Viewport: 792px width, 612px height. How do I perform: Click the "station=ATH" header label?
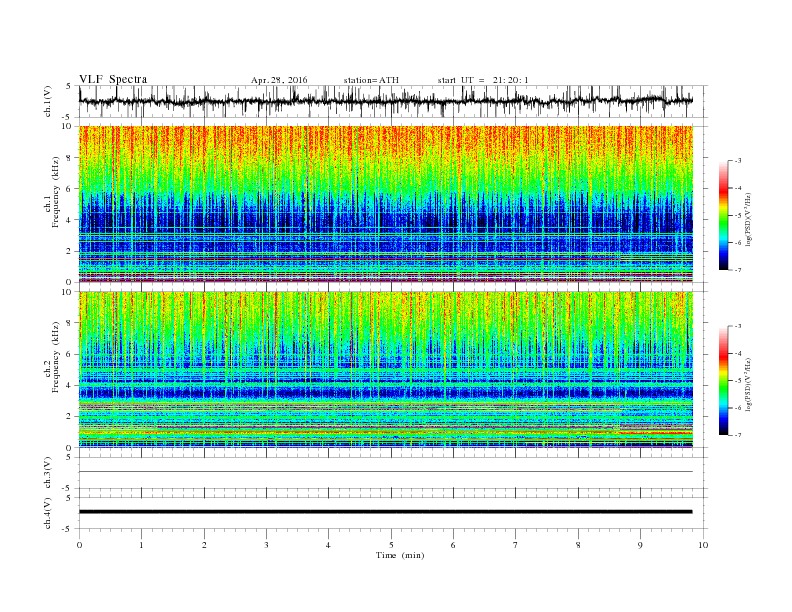click(371, 80)
